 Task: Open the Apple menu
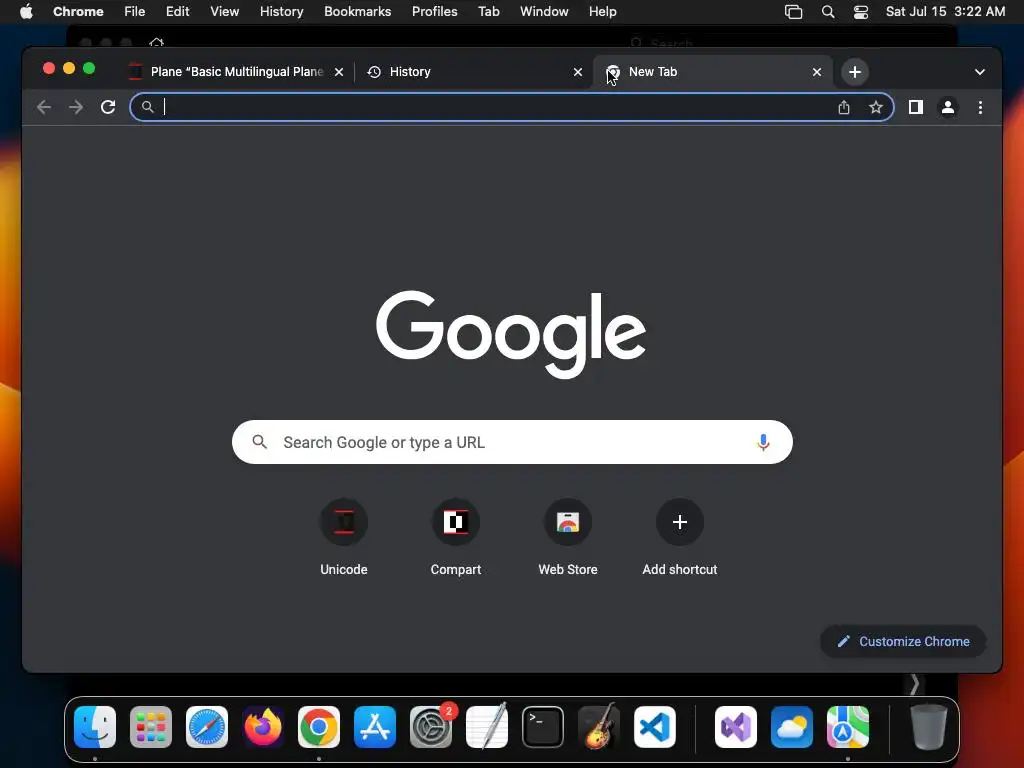click(x=26, y=12)
